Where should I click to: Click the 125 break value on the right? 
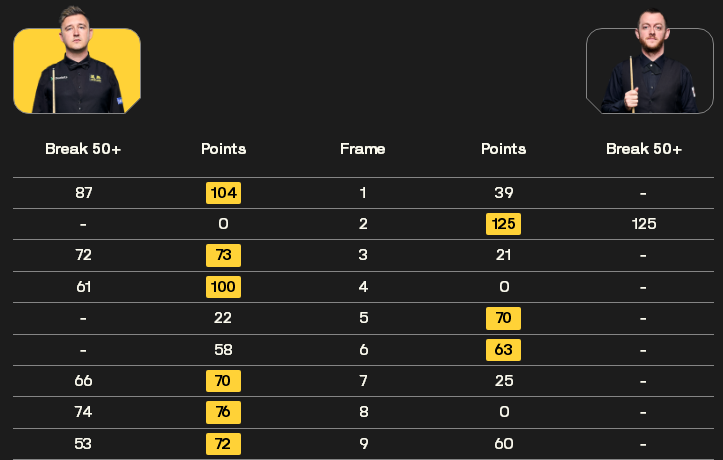pos(644,224)
